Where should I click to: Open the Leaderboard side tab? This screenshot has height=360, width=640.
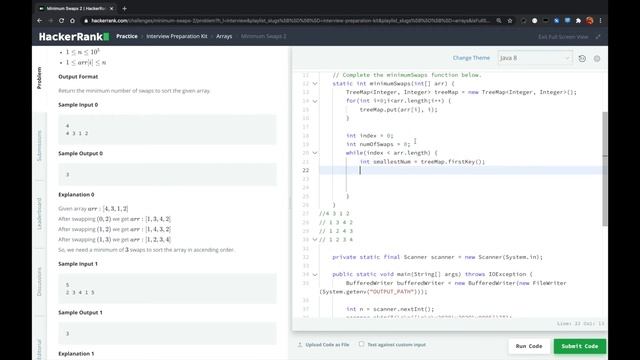pyautogui.click(x=39, y=214)
